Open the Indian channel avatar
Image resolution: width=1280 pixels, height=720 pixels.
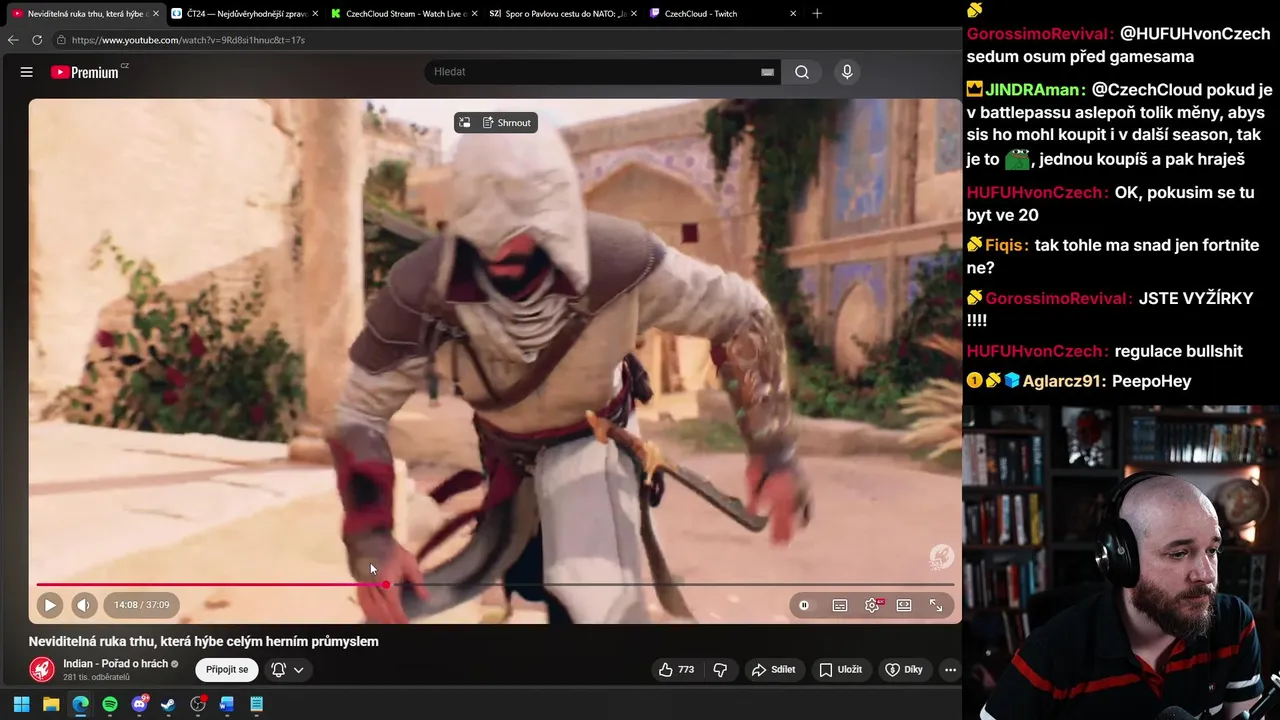[42, 670]
